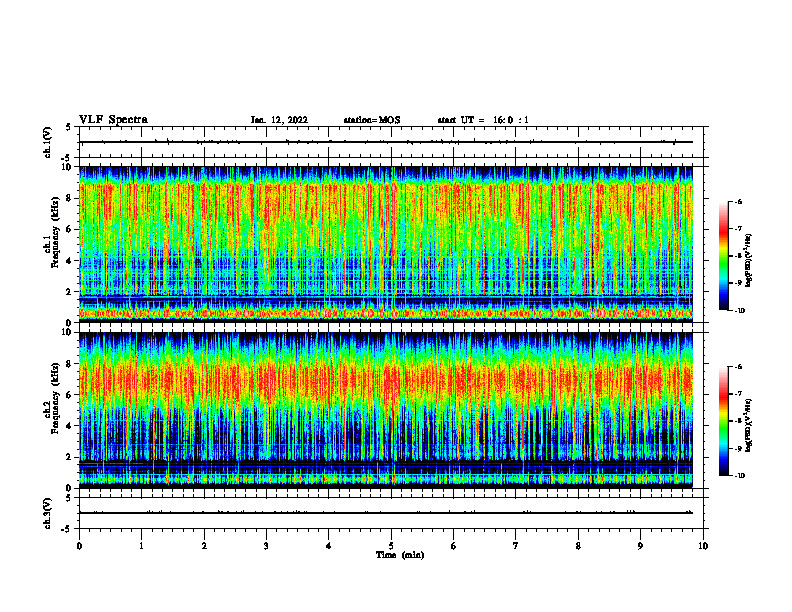Click the ch.1 frequency tick "4"
Viewport: 792px width, 612px height.
[x=70, y=261]
